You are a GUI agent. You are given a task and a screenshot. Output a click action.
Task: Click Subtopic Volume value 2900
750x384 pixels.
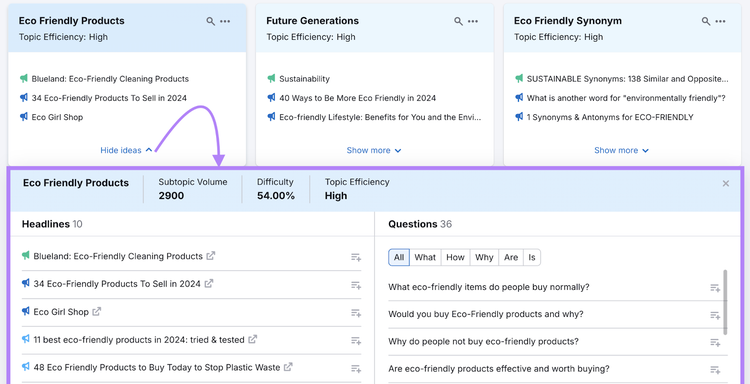point(171,196)
